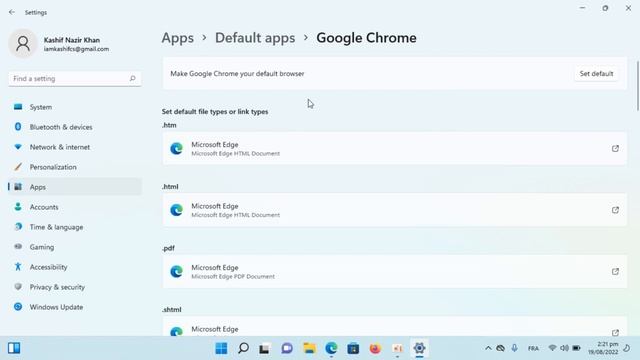Image resolution: width=640 pixels, height=360 pixels.
Task: Show hidden system tray icons
Action: tap(488, 348)
